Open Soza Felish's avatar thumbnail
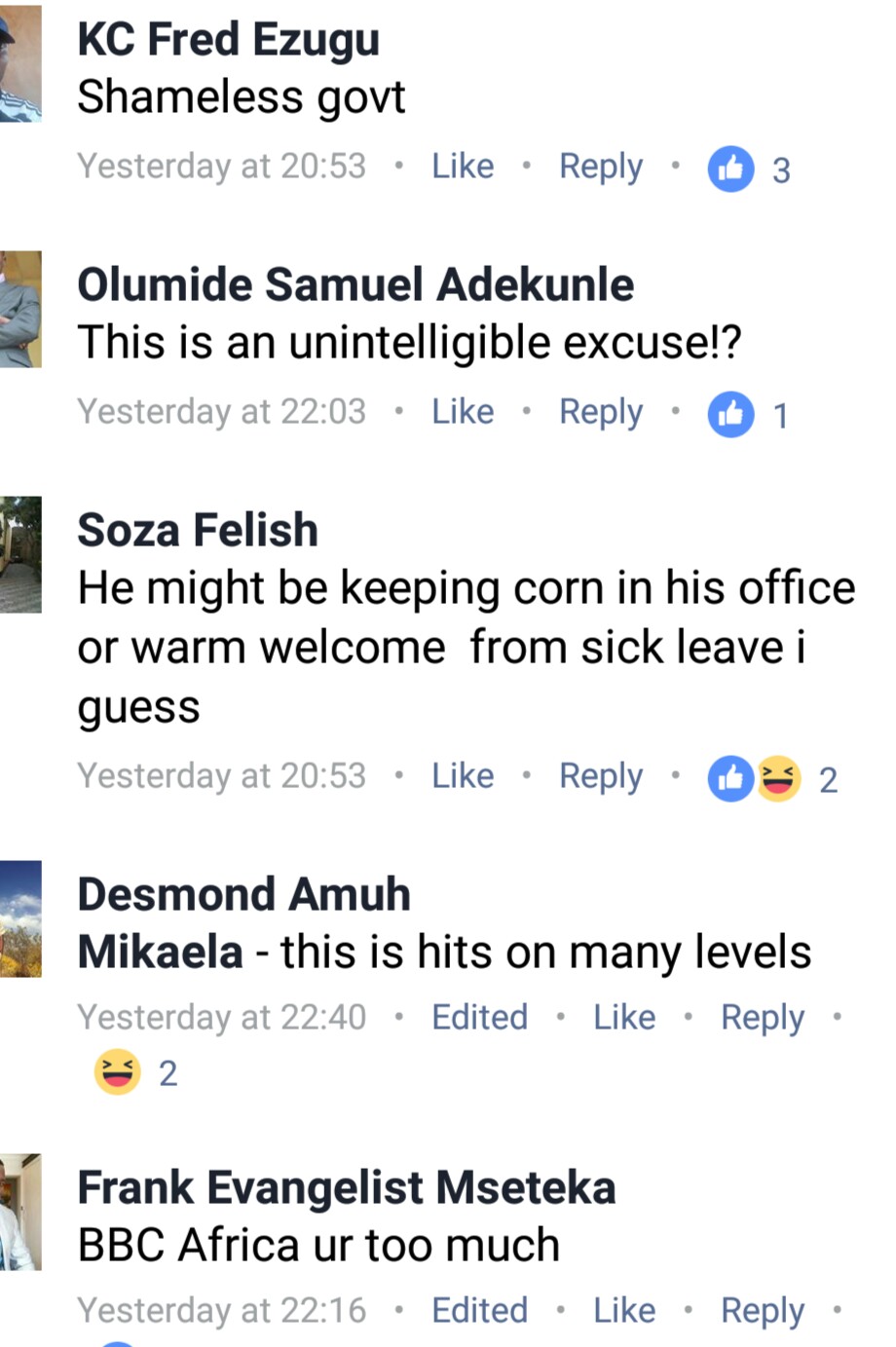896x1347 pixels. click(x=20, y=555)
